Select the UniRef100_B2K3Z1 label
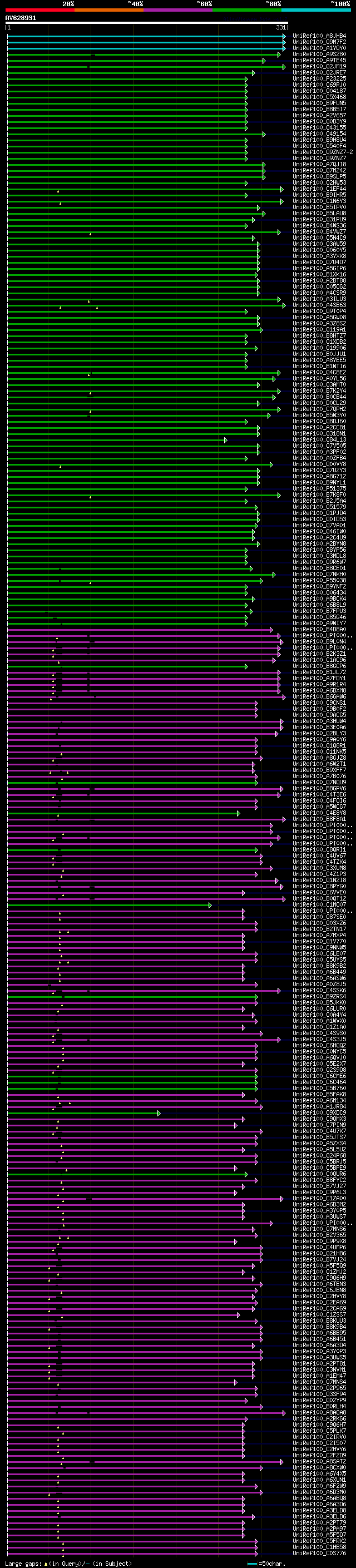The width and height of the screenshot is (356, 1568). pyautogui.click(x=319, y=654)
